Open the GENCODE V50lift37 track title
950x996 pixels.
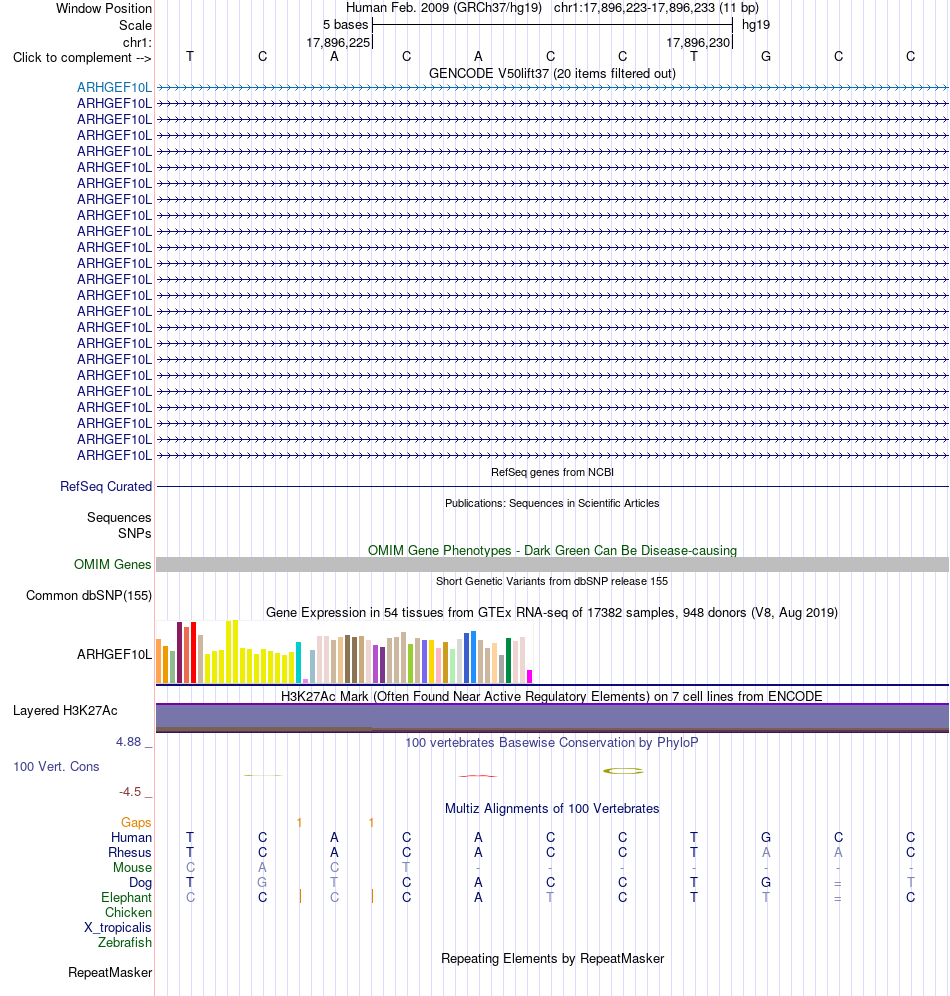(552, 74)
